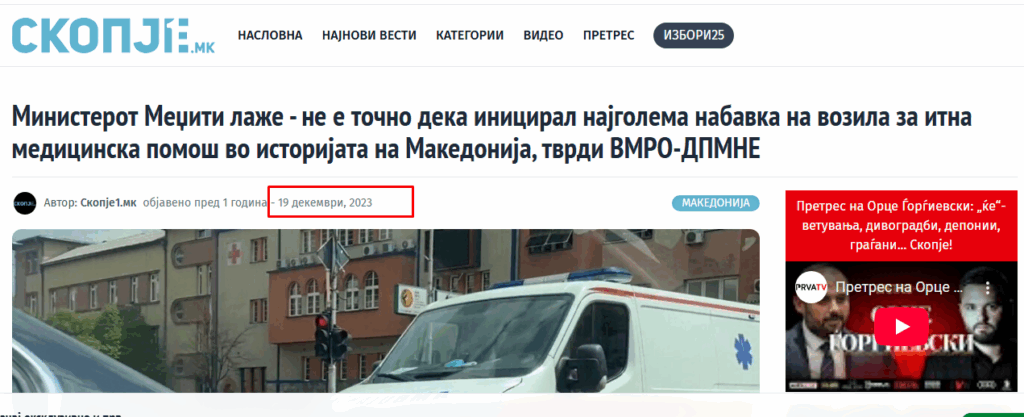Click the Скопје1.мк site logo
Screen dimensions: 1024x417
(113, 36)
